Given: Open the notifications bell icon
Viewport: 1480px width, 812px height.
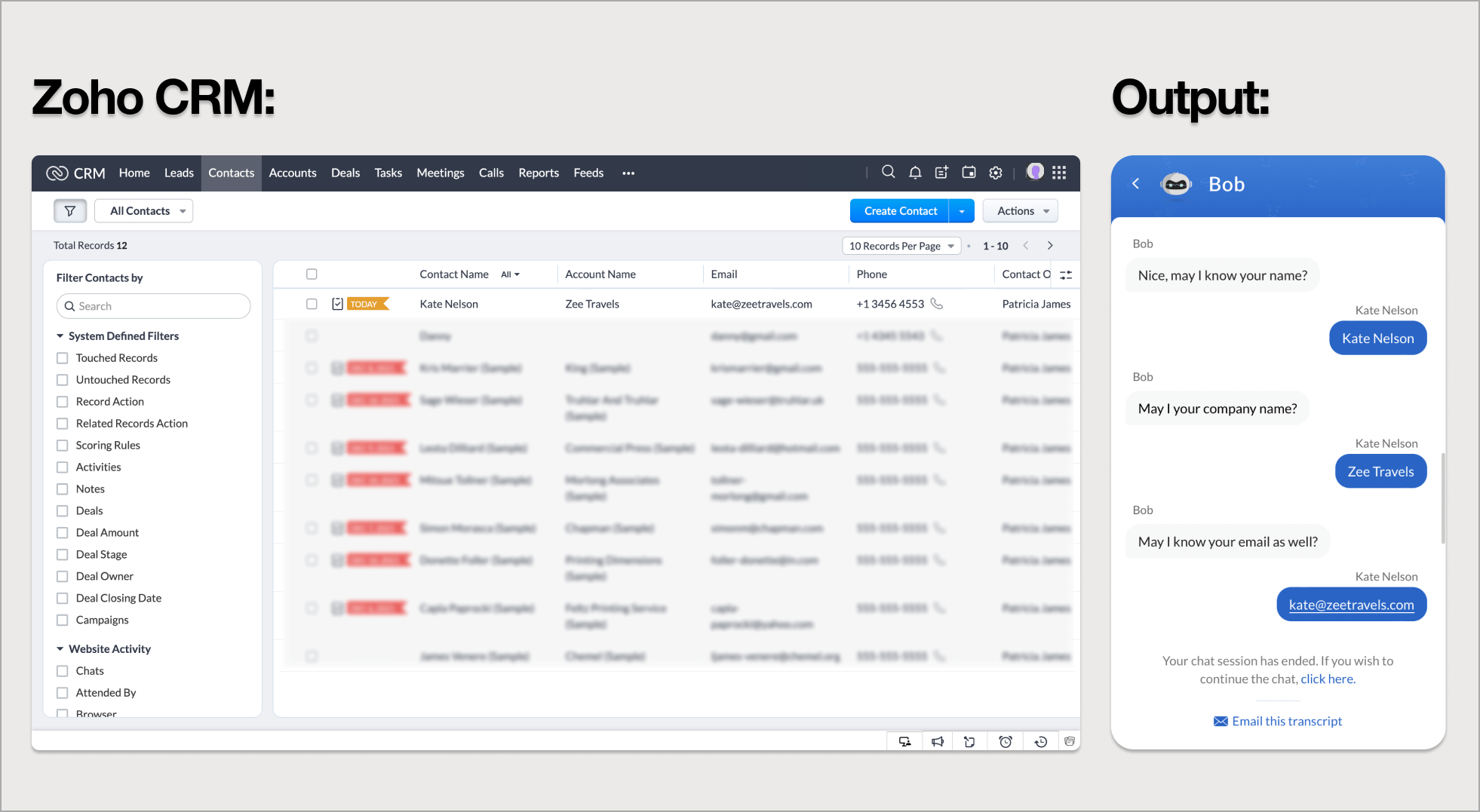Looking at the screenshot, I should coord(915,173).
